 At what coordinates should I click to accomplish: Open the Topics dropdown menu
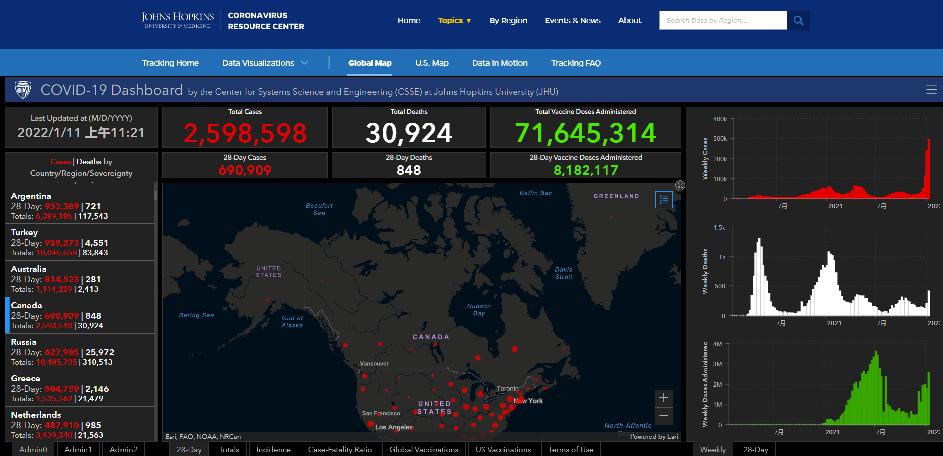pos(454,20)
